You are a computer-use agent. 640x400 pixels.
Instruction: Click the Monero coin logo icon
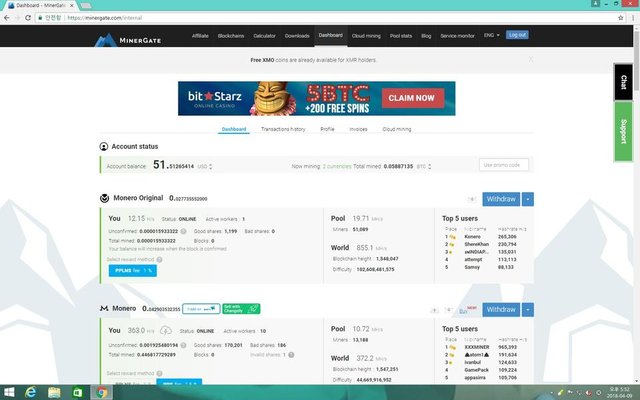click(x=104, y=308)
